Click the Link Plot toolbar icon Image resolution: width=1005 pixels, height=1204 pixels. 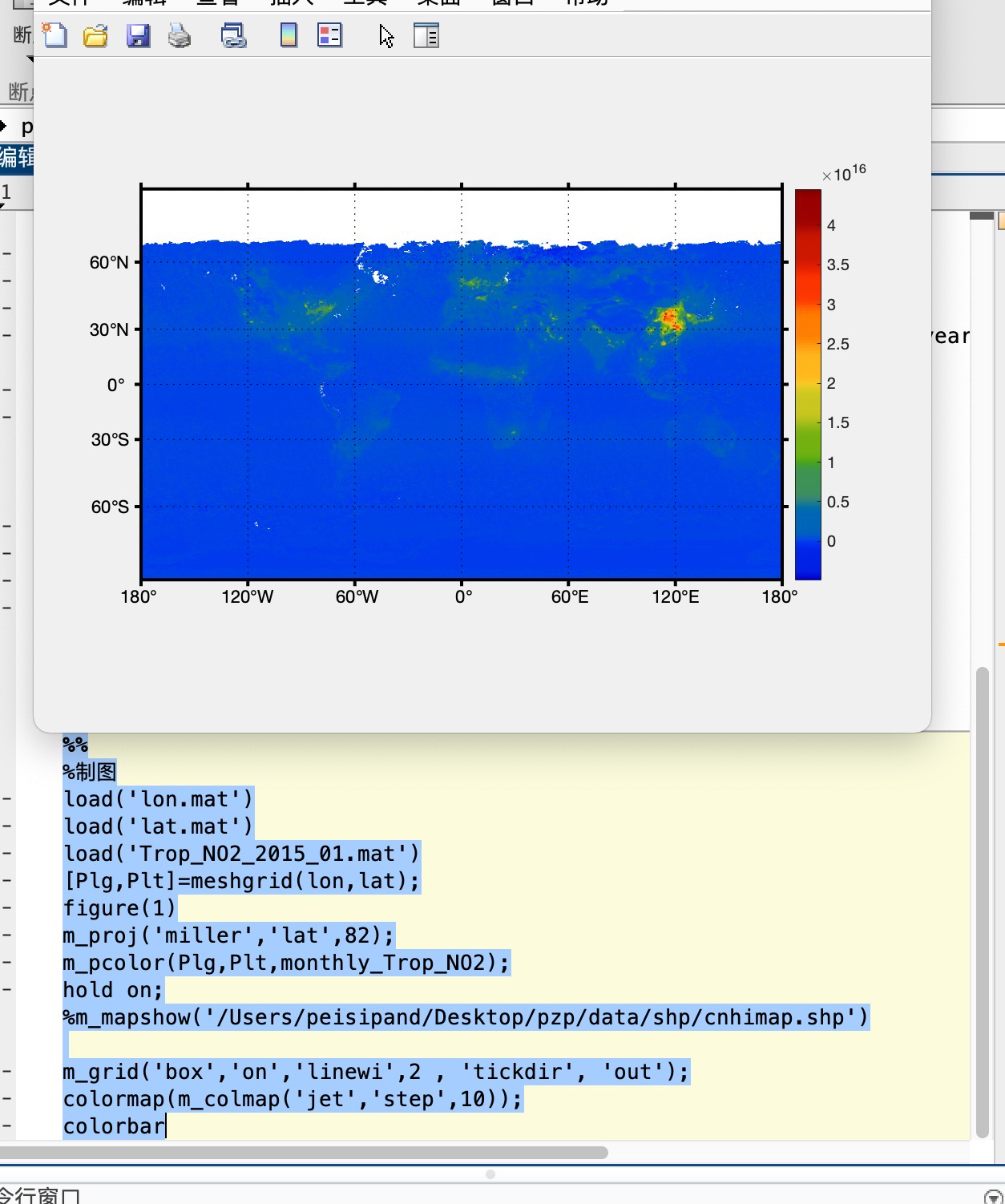pos(233,36)
